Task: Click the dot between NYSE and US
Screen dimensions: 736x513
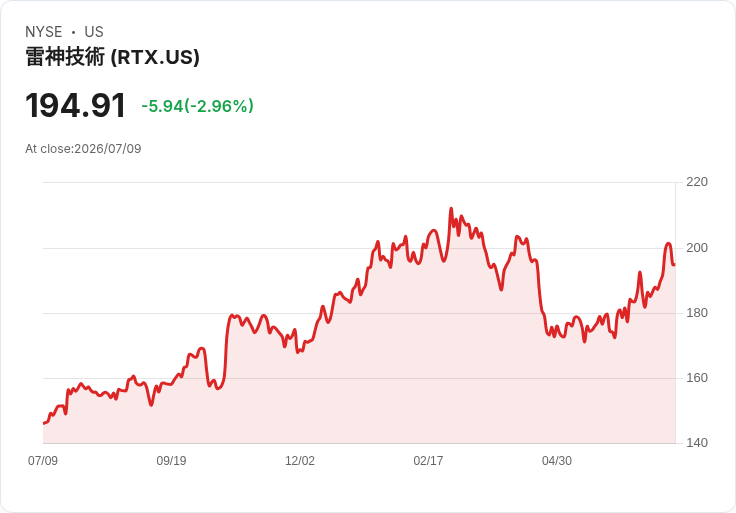Action: pos(73,32)
